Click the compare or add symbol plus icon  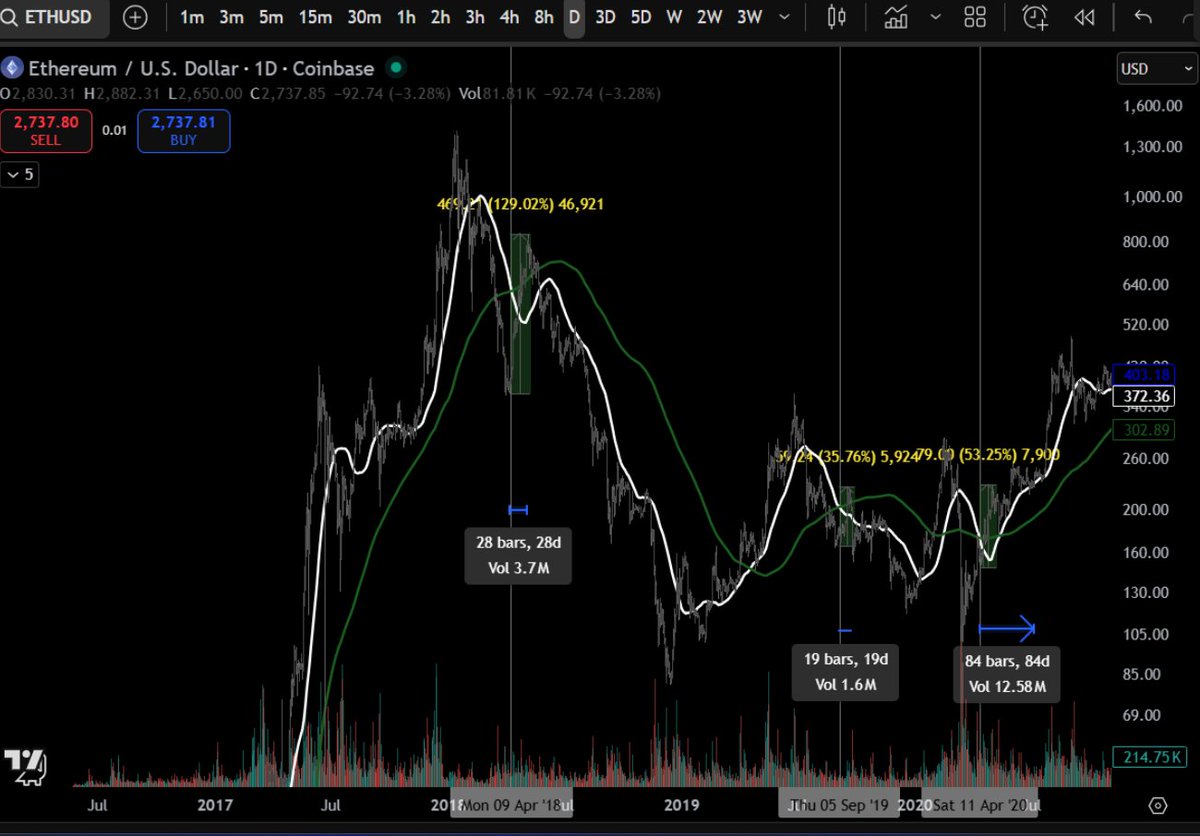[135, 17]
